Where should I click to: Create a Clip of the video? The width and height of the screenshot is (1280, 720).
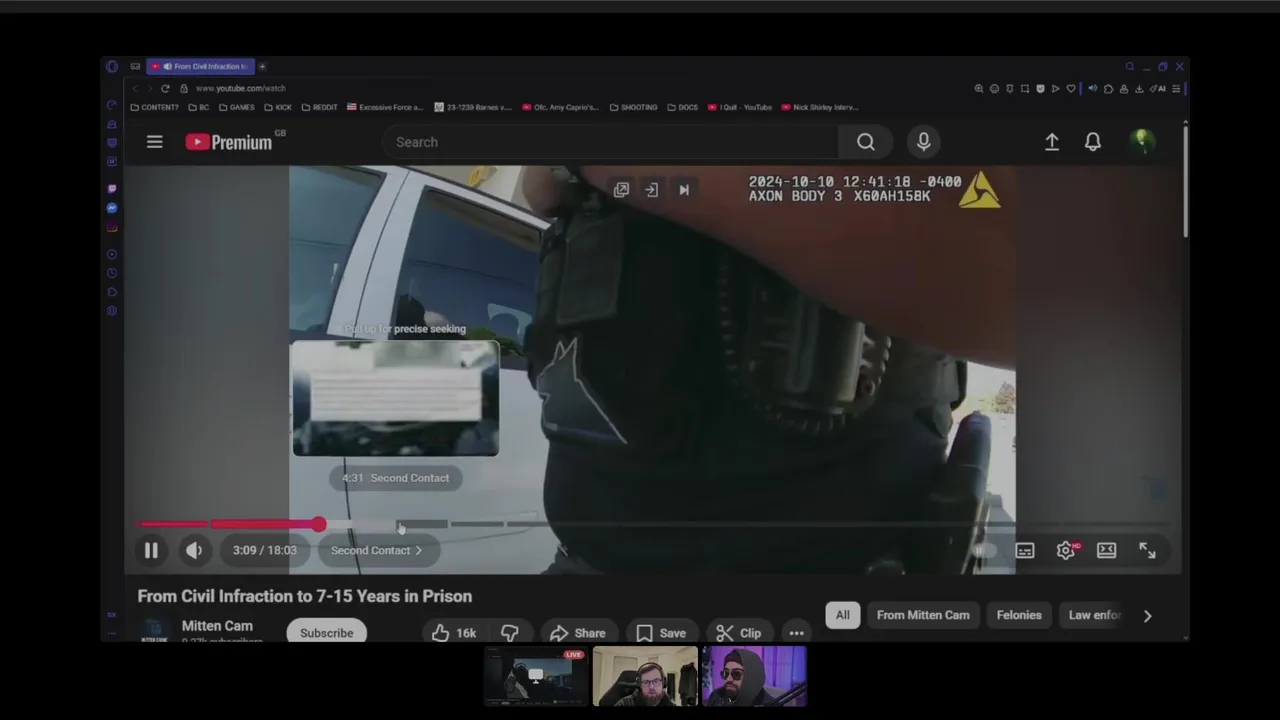coord(739,633)
